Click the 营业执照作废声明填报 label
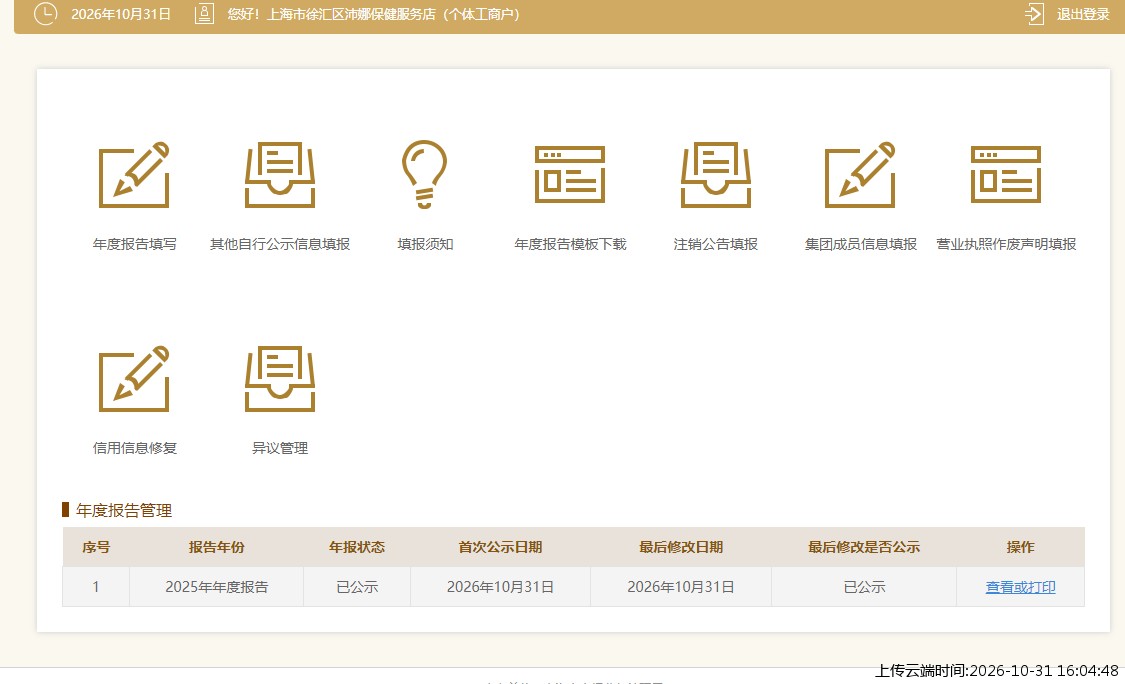The height and width of the screenshot is (684, 1125). [x=1006, y=244]
